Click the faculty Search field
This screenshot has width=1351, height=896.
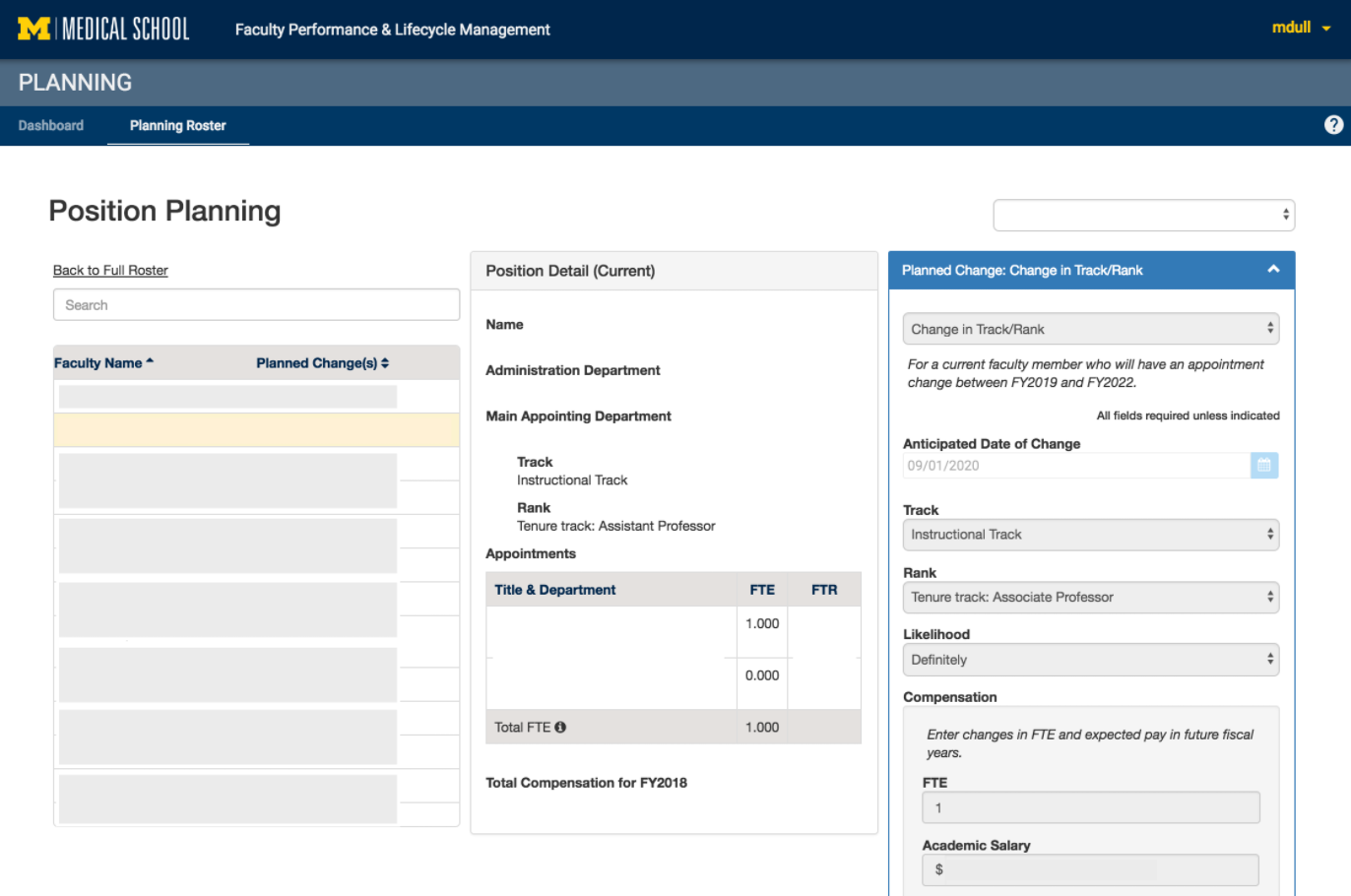point(256,304)
